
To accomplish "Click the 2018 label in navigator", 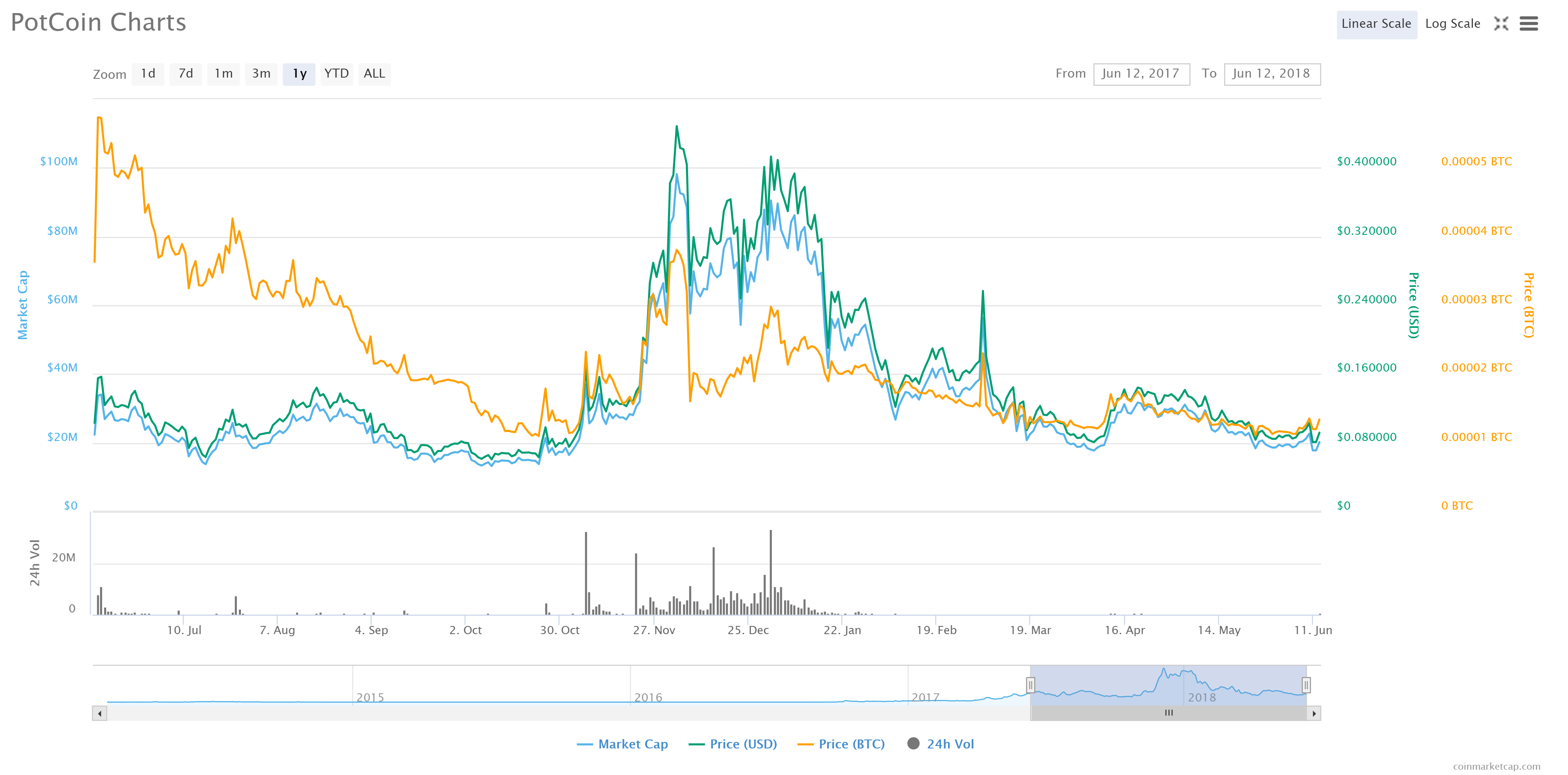I will [x=1202, y=697].
